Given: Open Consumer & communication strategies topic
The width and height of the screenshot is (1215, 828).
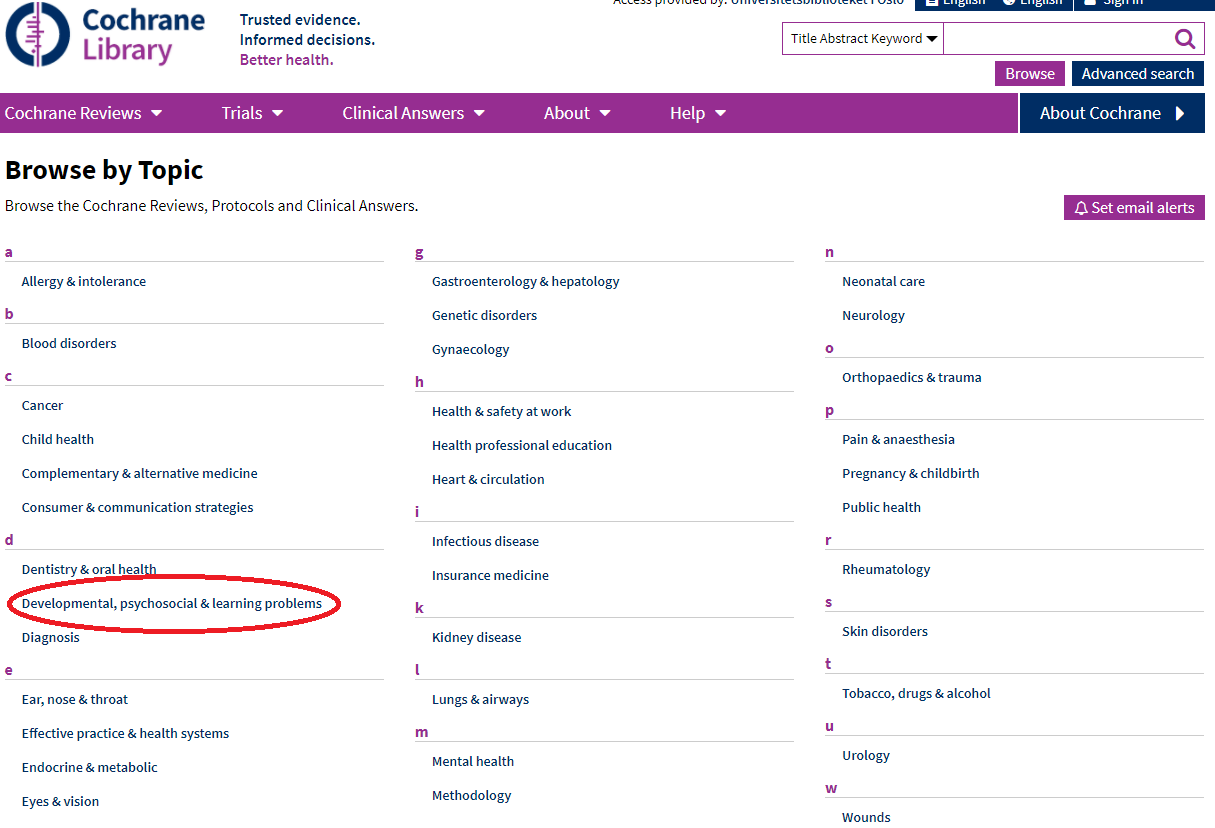Looking at the screenshot, I should pyautogui.click(x=138, y=508).
